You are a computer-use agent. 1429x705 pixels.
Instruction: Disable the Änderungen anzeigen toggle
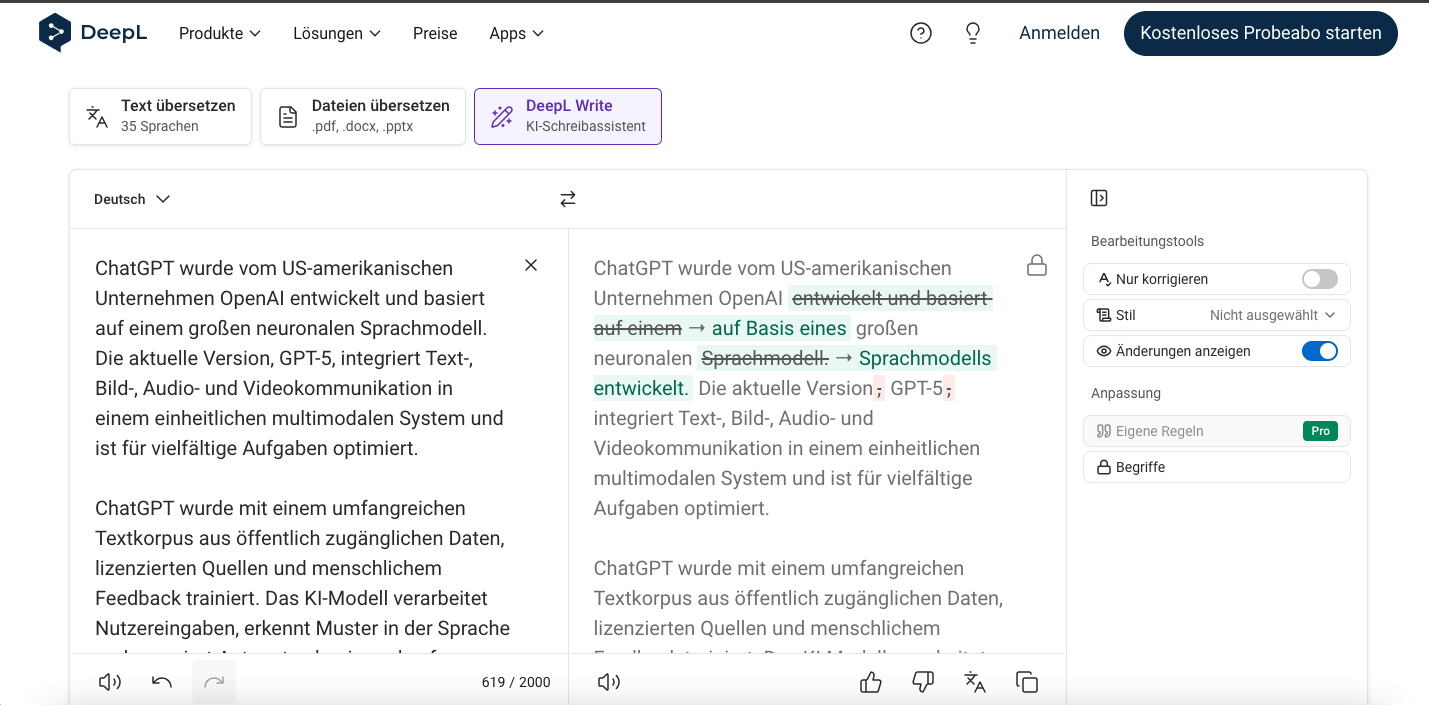(1319, 351)
